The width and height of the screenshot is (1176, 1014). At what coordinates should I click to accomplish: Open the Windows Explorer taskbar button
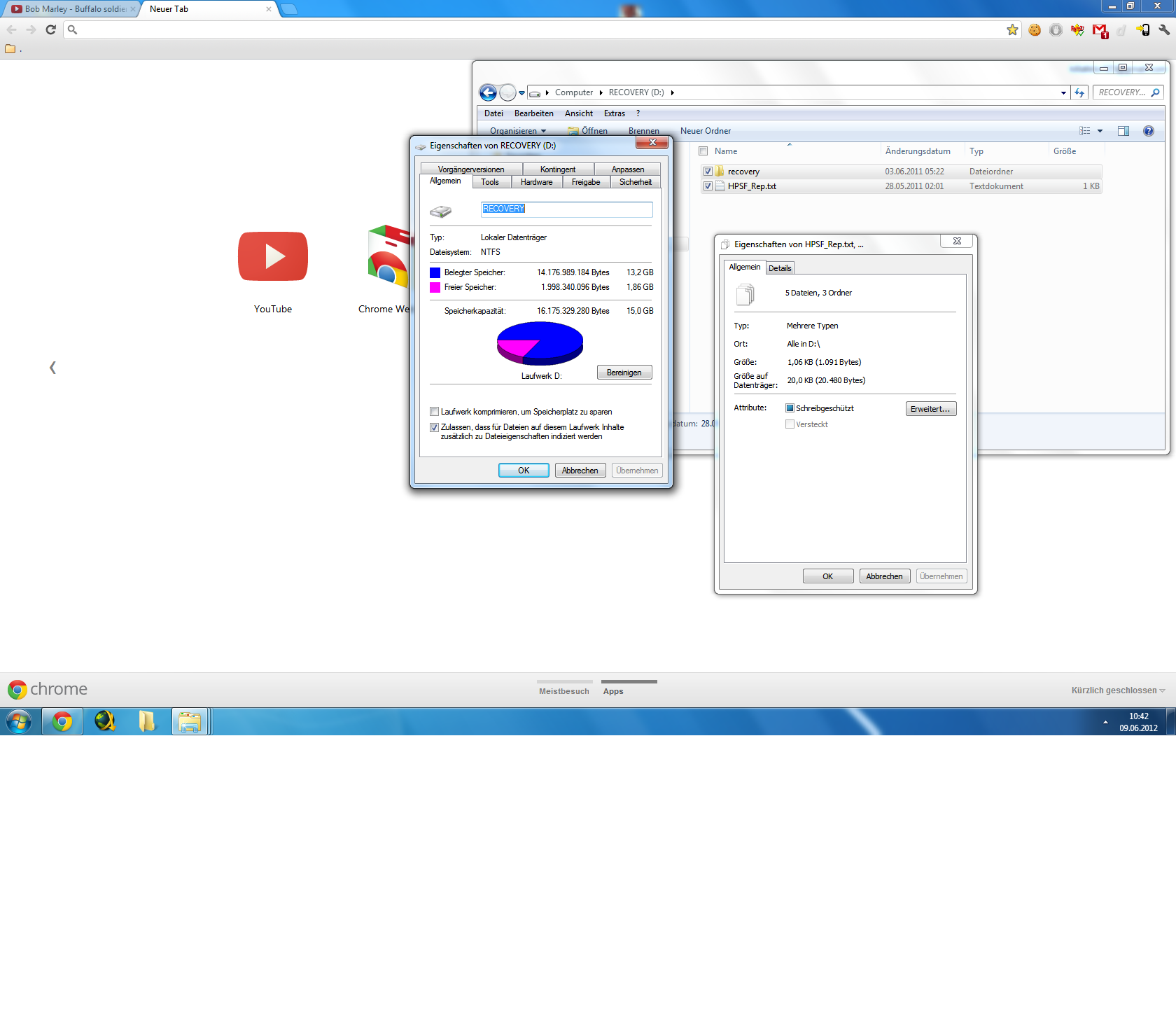190,721
